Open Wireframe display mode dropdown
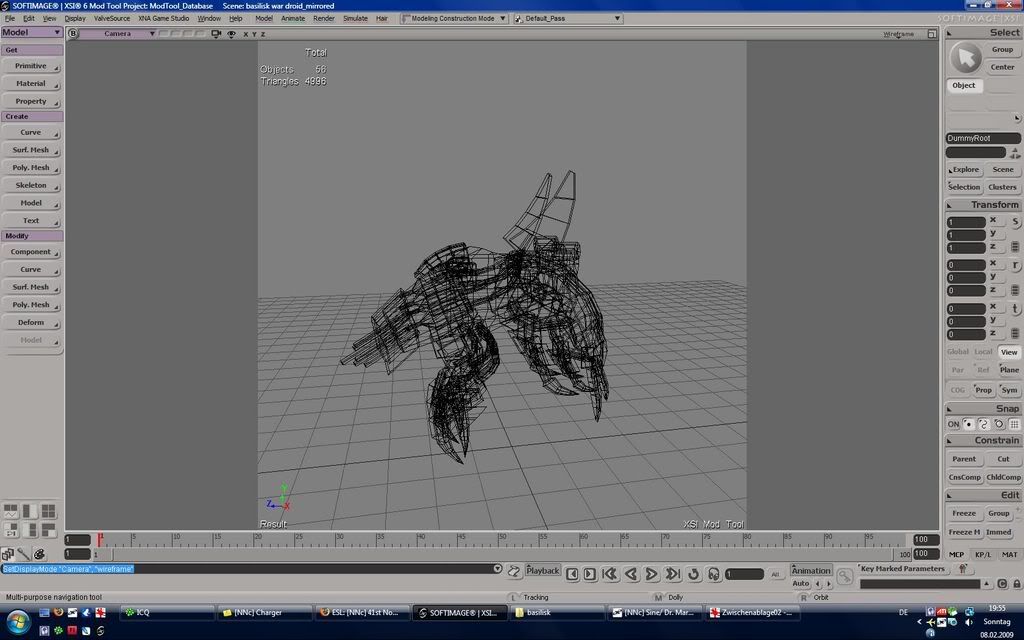1024x640 pixels. point(899,34)
